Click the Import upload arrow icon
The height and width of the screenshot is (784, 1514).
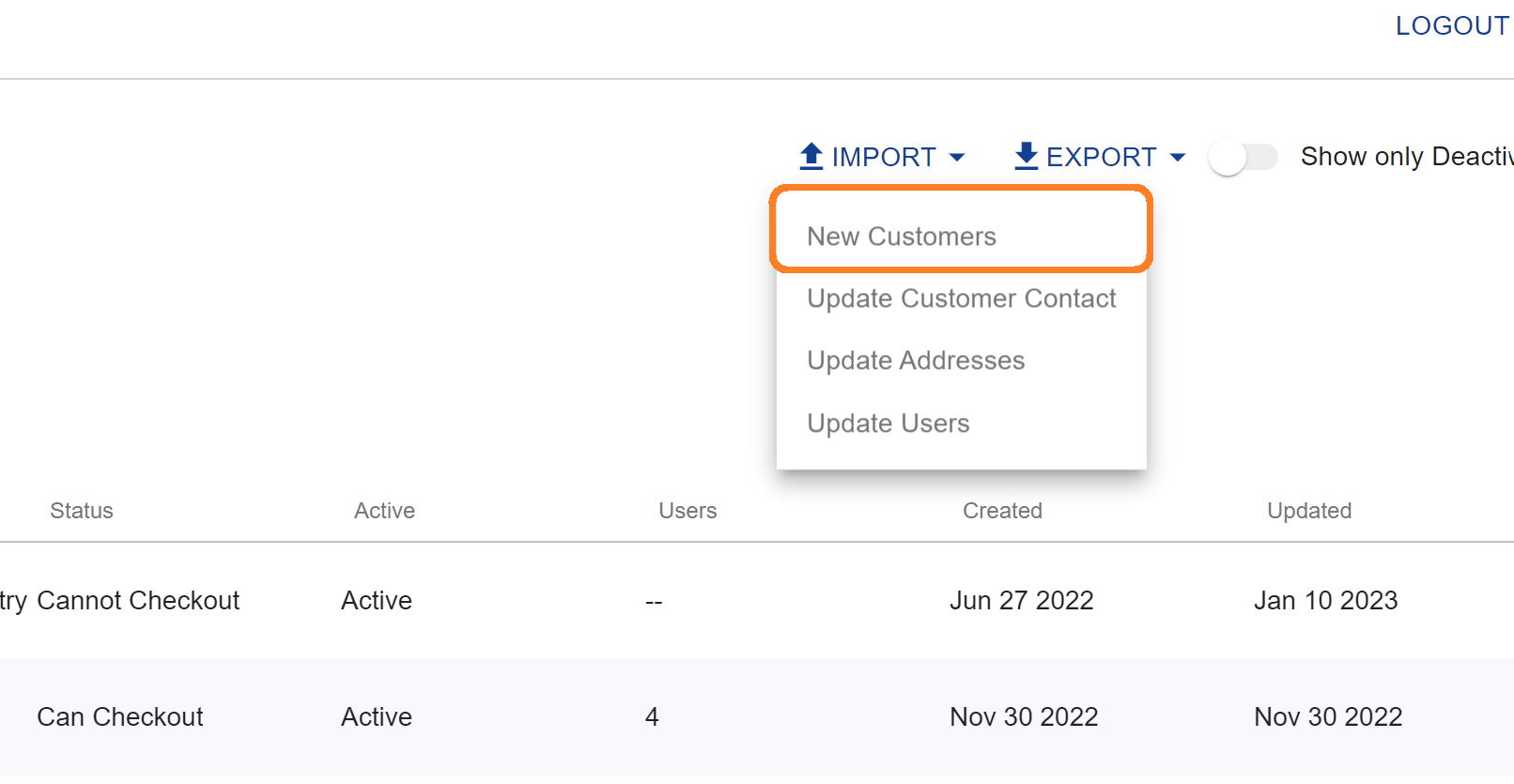811,156
